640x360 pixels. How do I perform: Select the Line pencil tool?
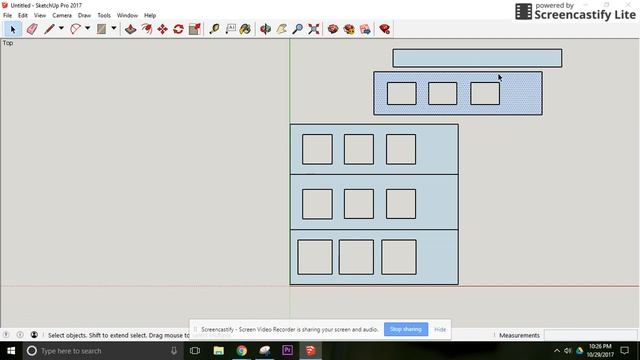point(49,29)
